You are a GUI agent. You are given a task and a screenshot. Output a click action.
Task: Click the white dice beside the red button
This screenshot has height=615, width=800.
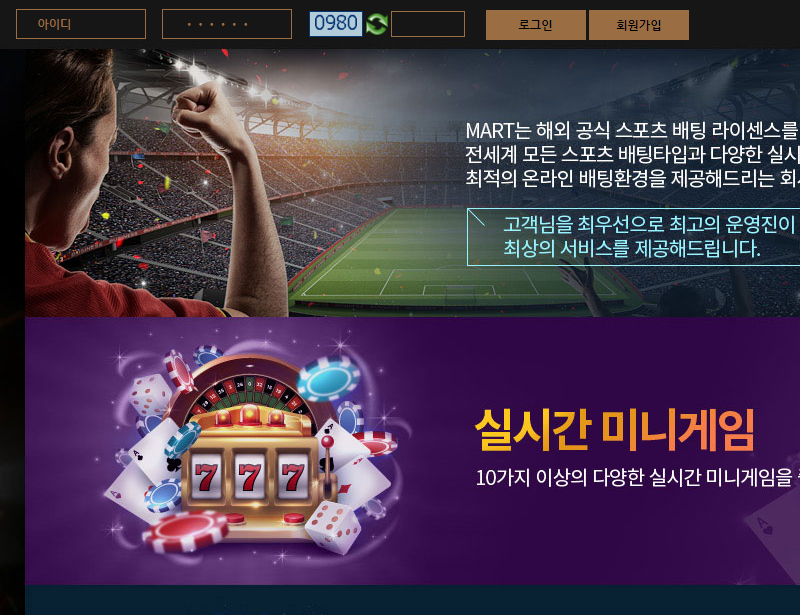[334, 527]
